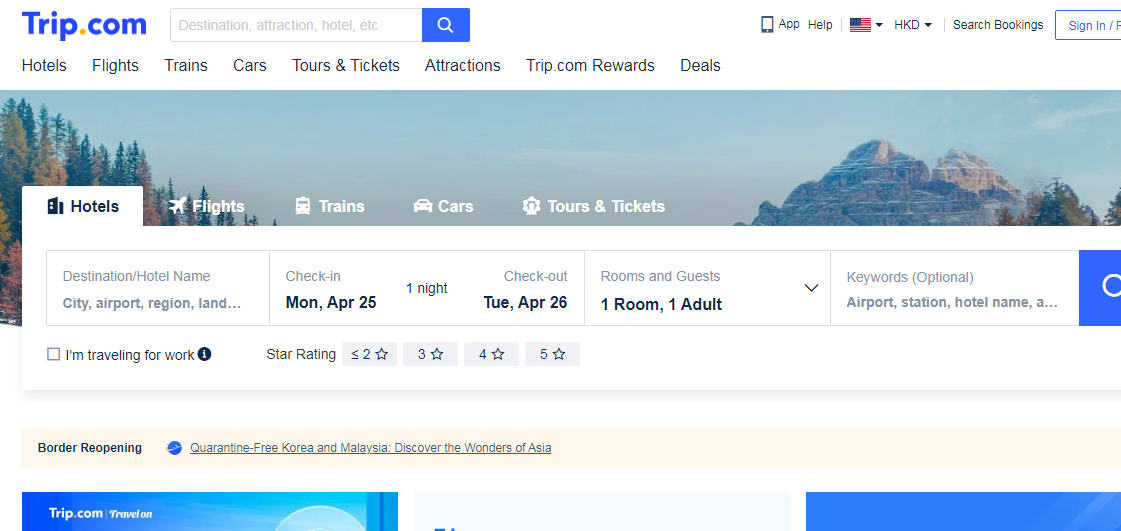Open the Quarantine-Free Korea and Malaysia link
This screenshot has width=1121, height=531.
coord(370,448)
